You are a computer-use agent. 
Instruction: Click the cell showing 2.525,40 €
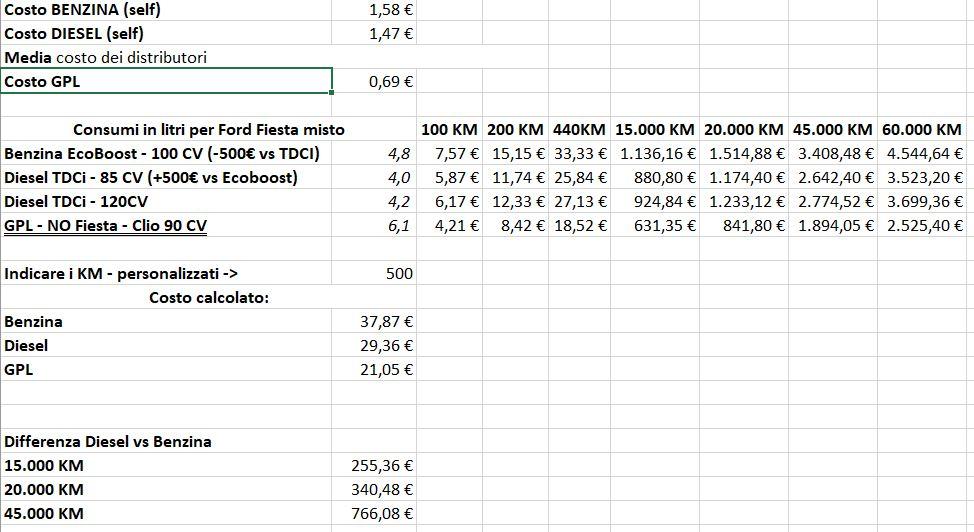921,226
